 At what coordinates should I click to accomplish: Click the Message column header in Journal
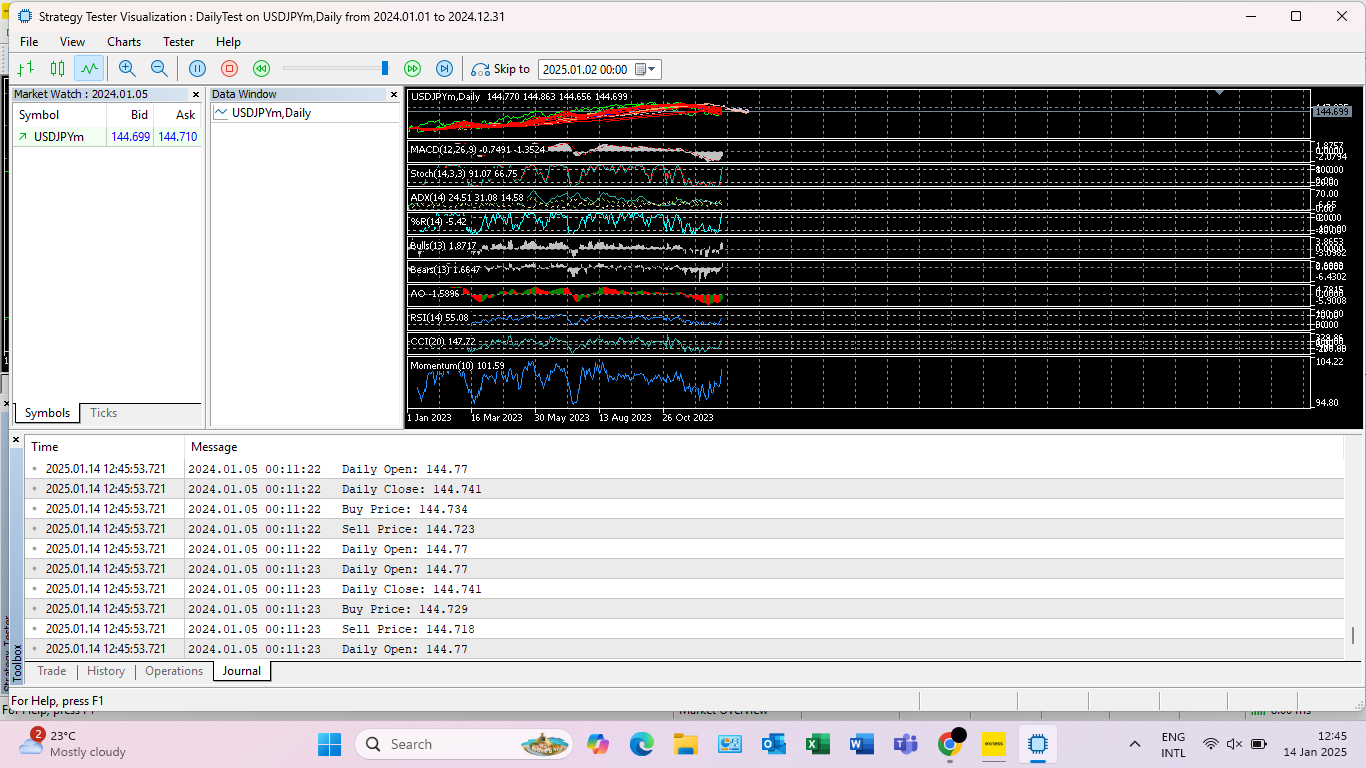click(214, 447)
